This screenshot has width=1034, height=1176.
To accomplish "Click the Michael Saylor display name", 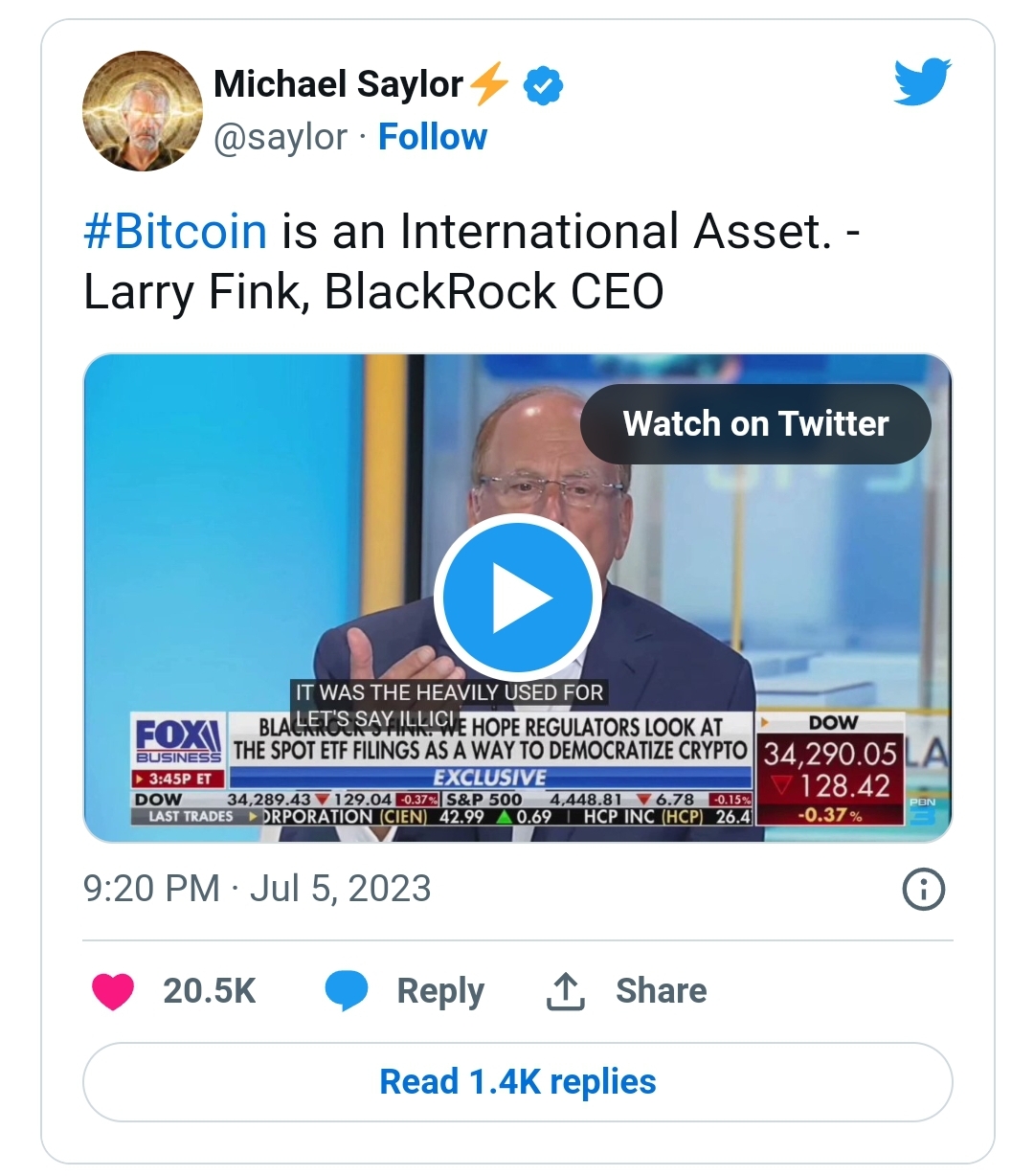I will 338,84.
